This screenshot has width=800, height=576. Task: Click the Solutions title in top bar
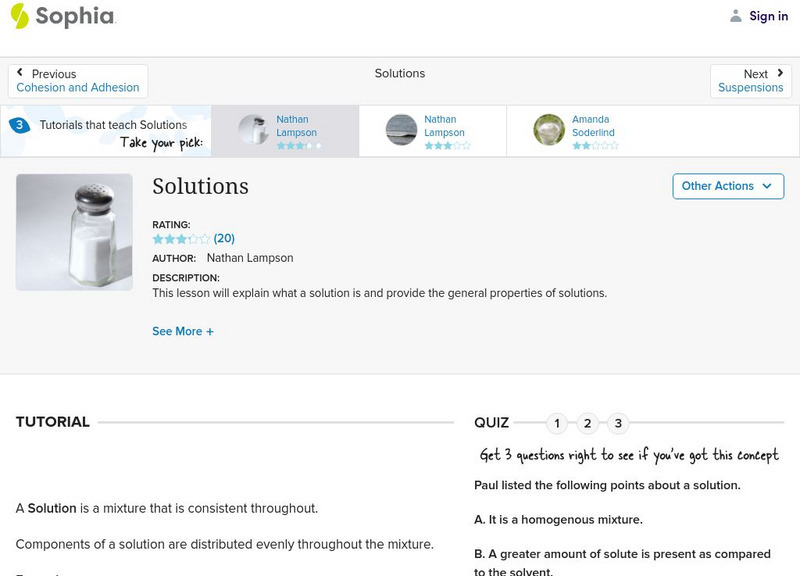(399, 73)
